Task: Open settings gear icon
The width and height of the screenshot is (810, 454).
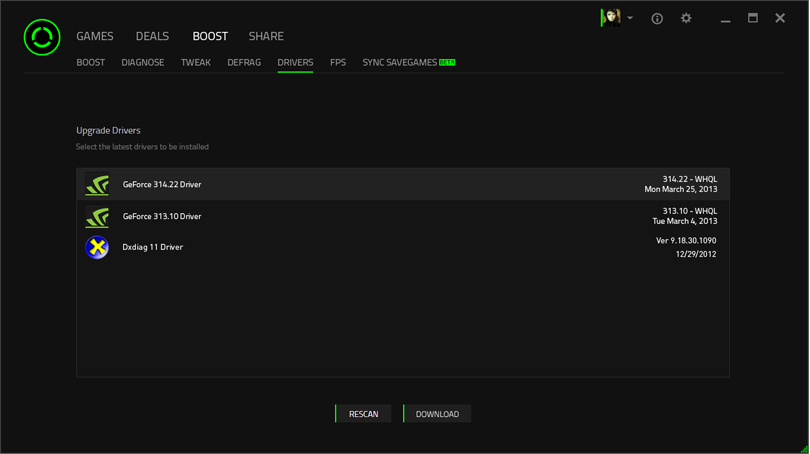Action: (686, 19)
